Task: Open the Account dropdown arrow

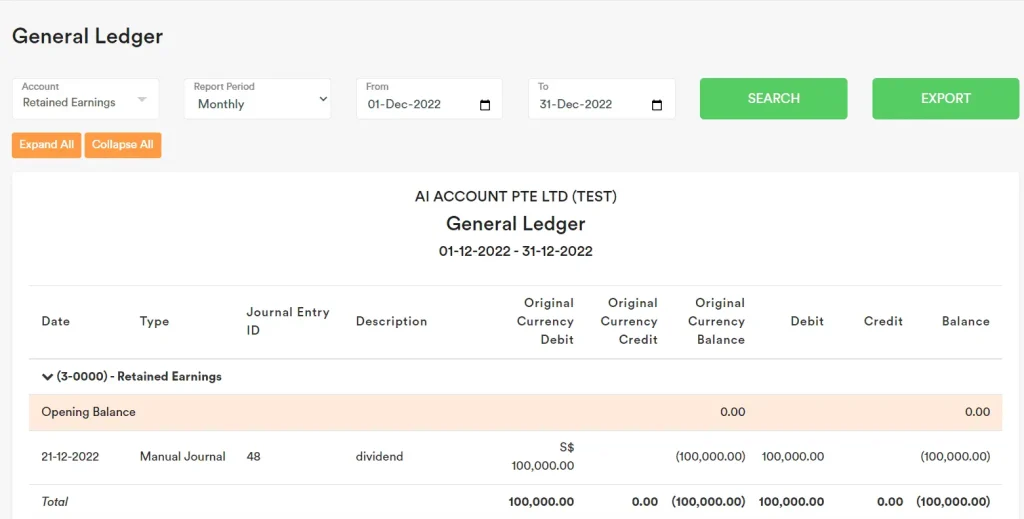Action: click(142, 100)
